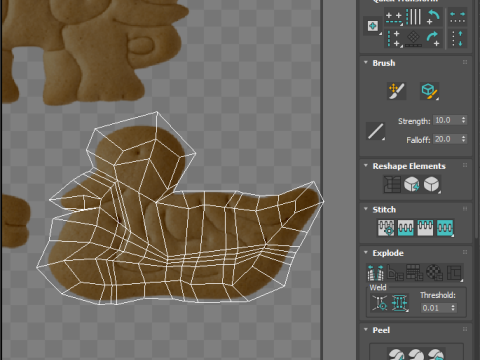This screenshot has width=480, height=360.
Task: Click the Weld group label
Action: (378, 287)
